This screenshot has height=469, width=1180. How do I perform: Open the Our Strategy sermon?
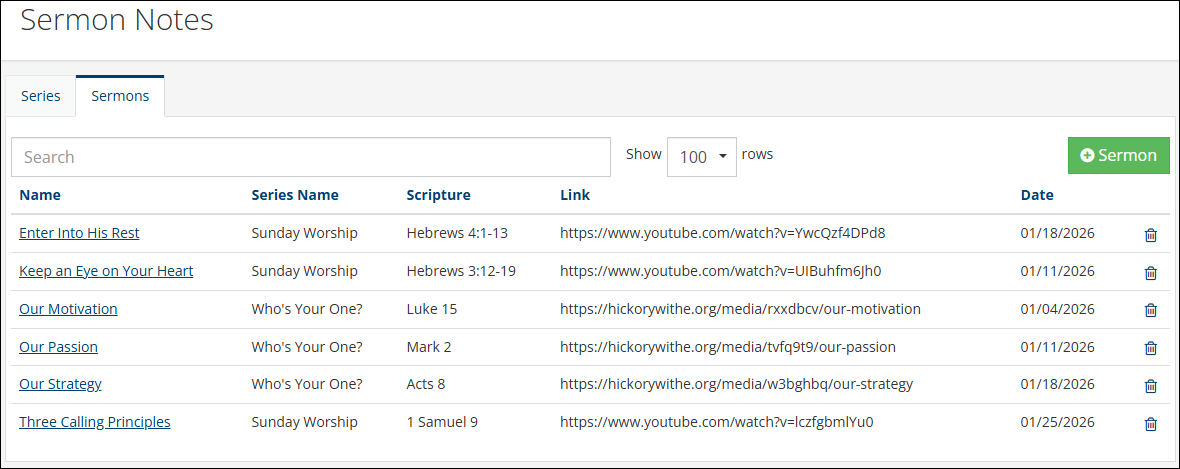click(60, 384)
